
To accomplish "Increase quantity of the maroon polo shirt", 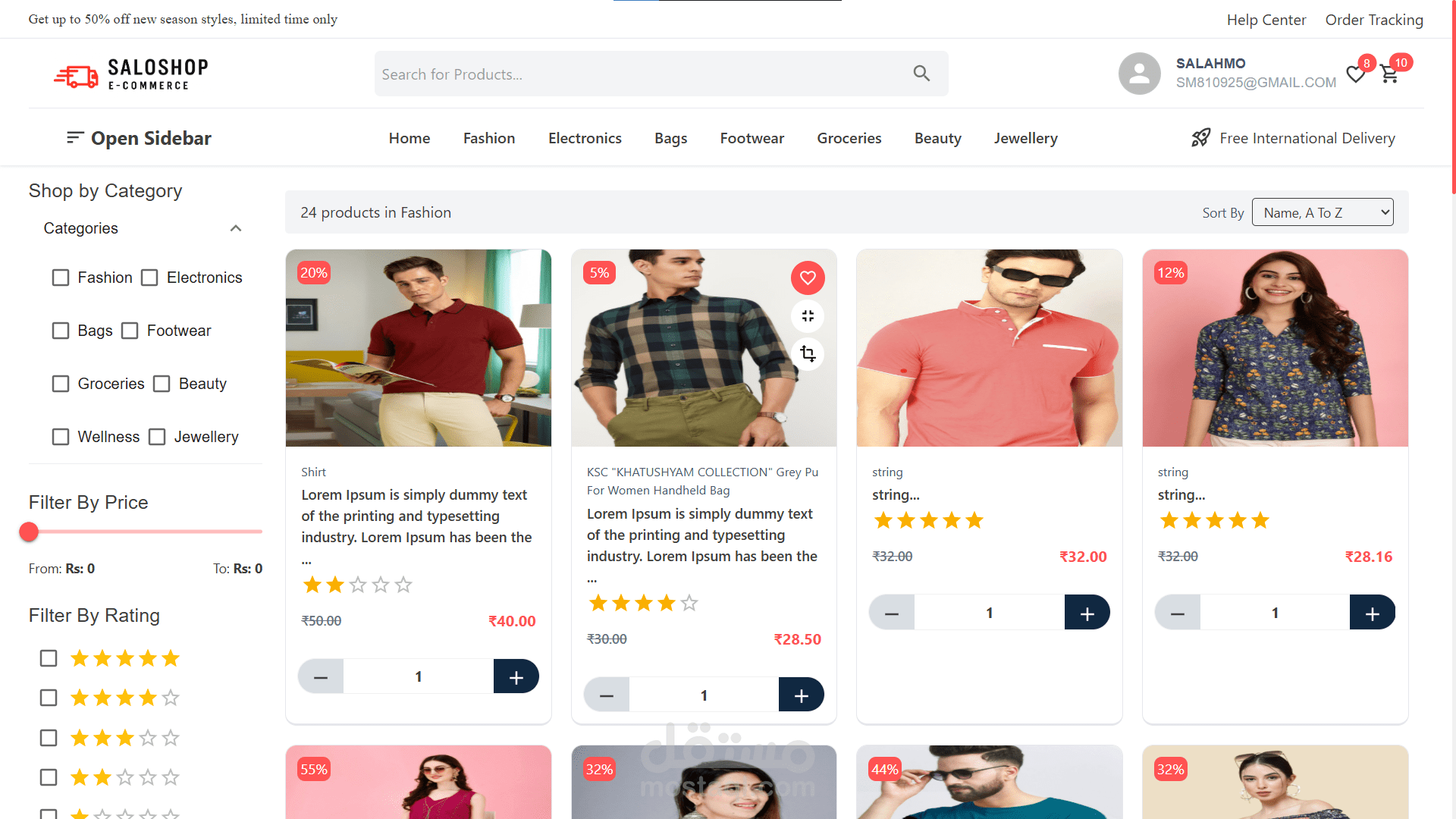I will point(516,676).
